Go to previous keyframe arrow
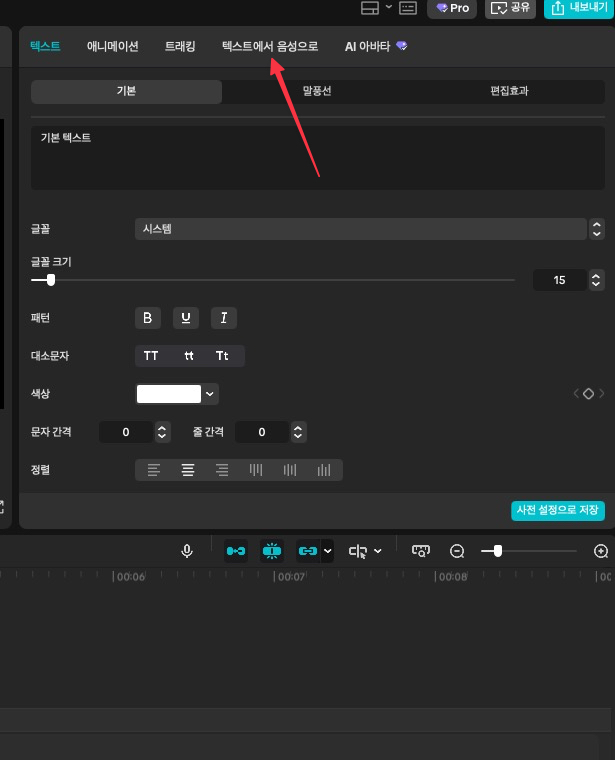Viewport: 615px width, 760px height. pos(576,394)
